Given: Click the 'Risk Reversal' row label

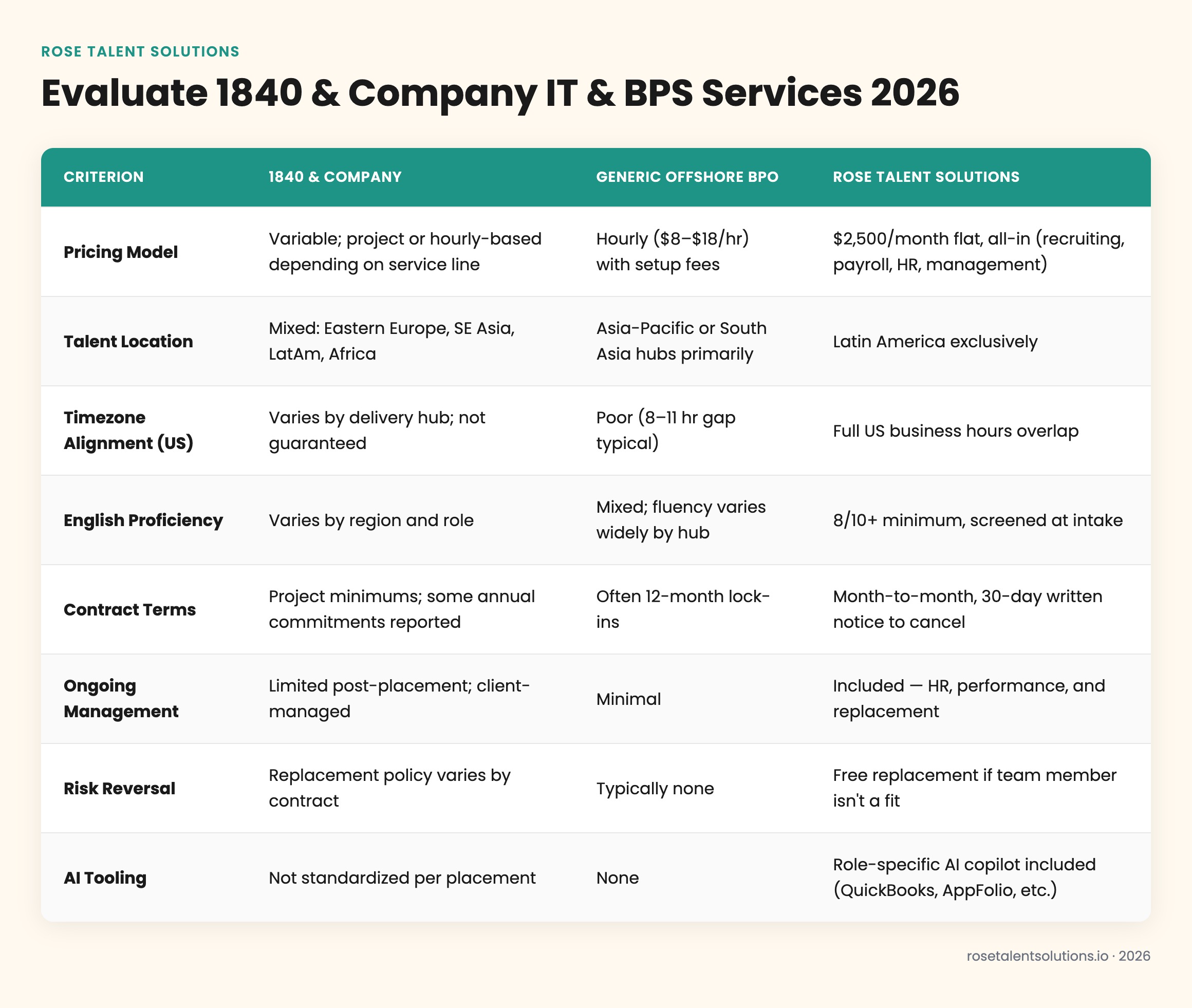Looking at the screenshot, I should pos(119,789).
